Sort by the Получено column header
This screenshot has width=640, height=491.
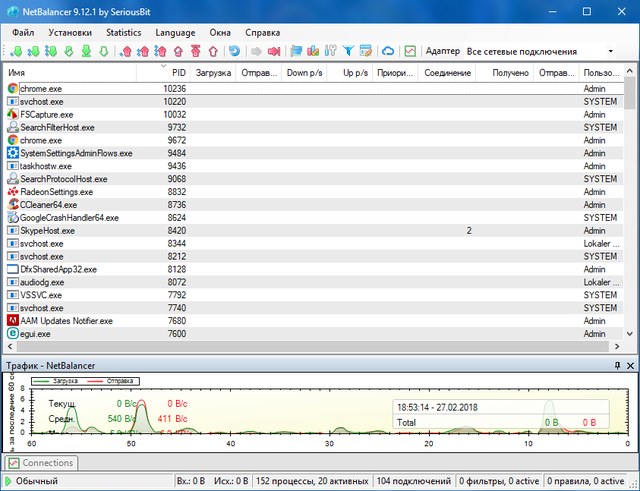504,73
